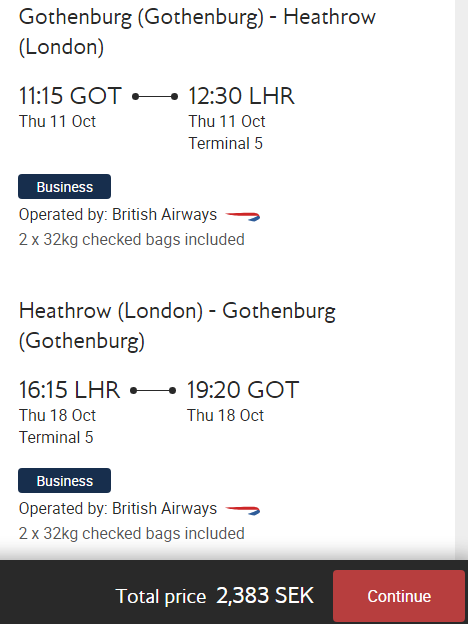Click return Operated by British Airways text
Screen dimensions: 468x624
coord(118,509)
